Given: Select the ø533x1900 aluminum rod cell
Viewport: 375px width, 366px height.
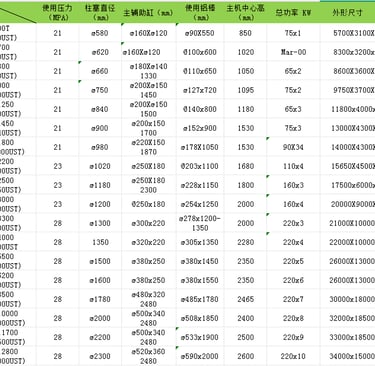Looking at the screenshot, I should [x=200, y=337].
